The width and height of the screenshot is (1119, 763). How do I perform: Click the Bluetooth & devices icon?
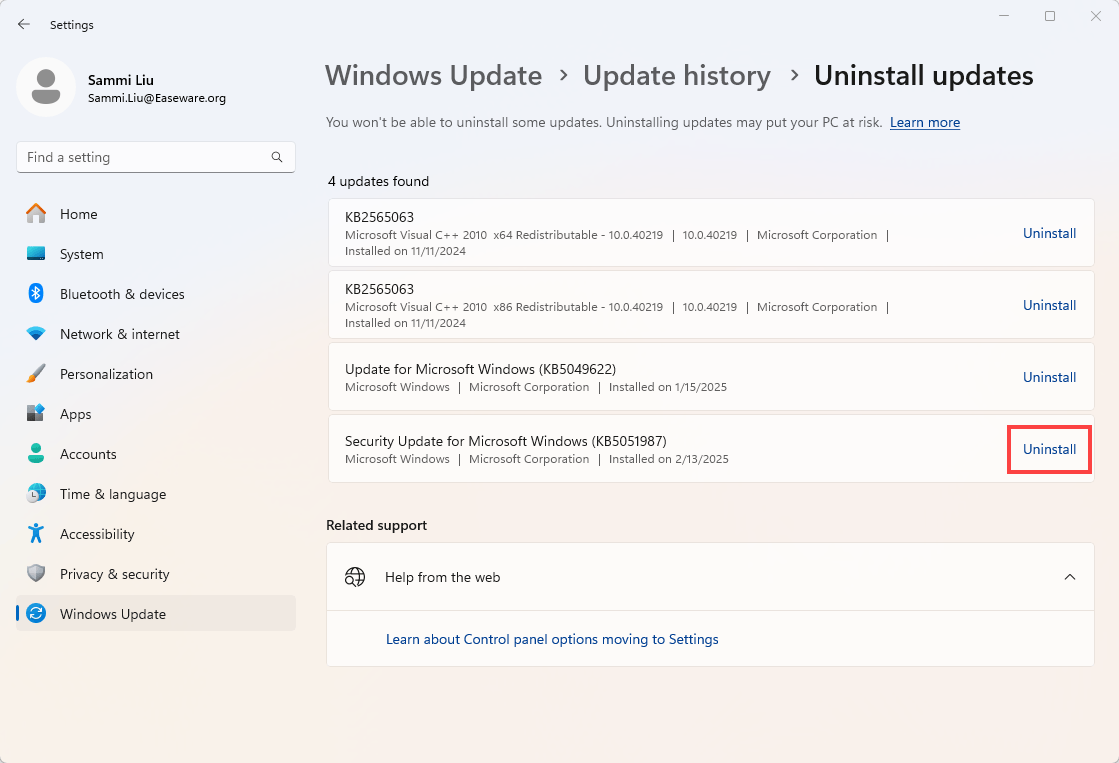[x=36, y=294]
